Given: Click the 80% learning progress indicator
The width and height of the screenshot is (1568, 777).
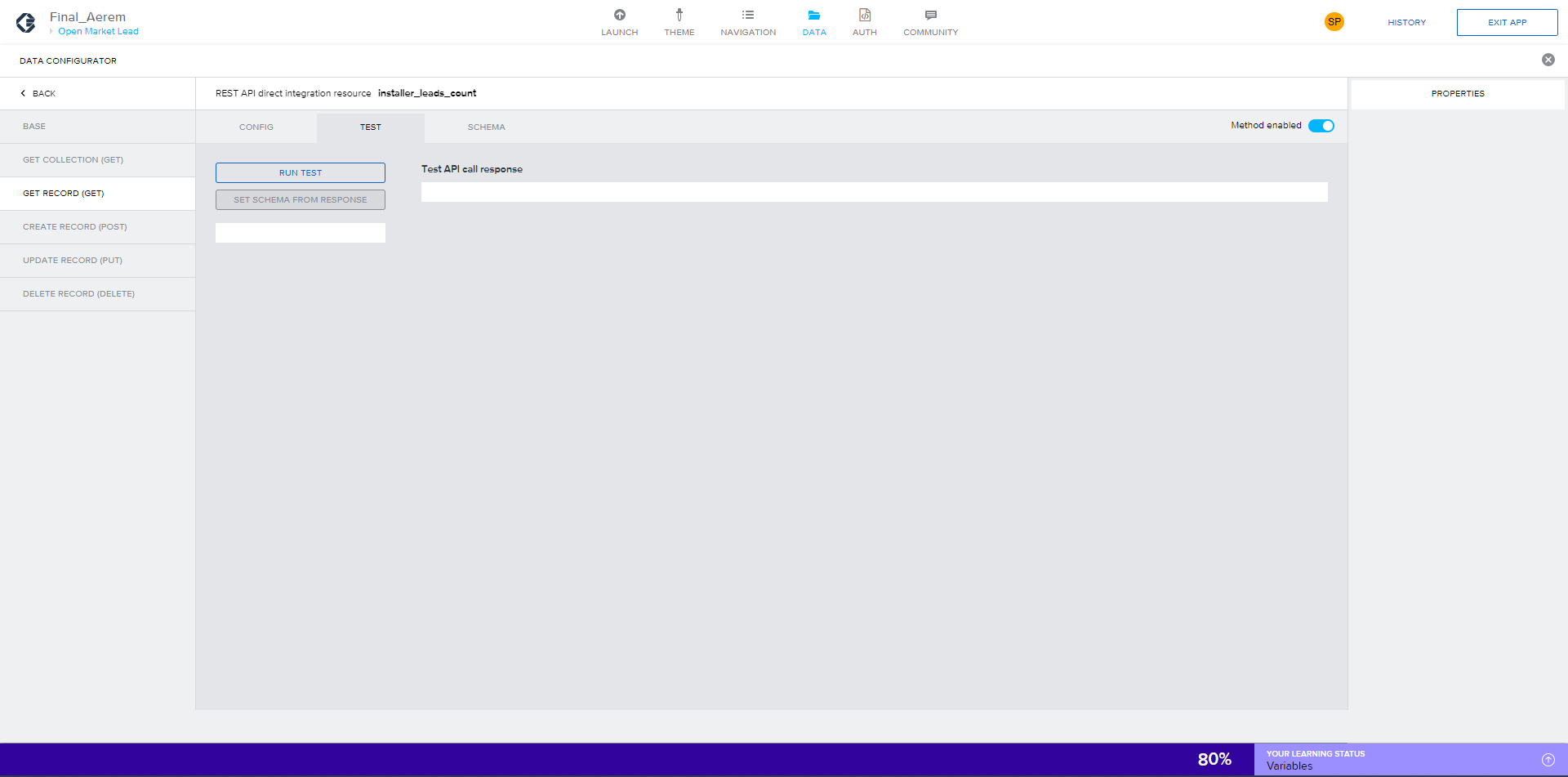Looking at the screenshot, I should click(1214, 759).
